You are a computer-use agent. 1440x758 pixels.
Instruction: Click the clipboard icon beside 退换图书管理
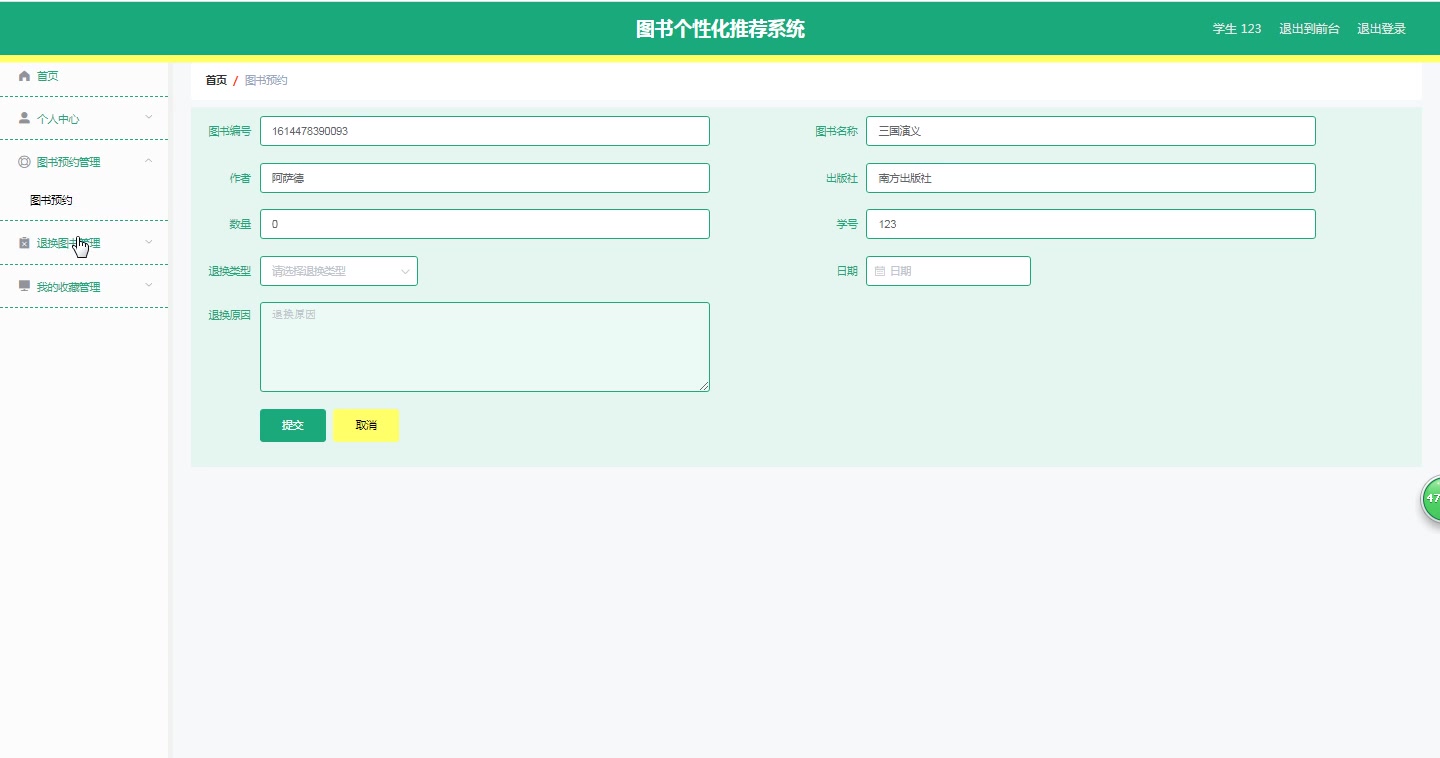tap(24, 243)
